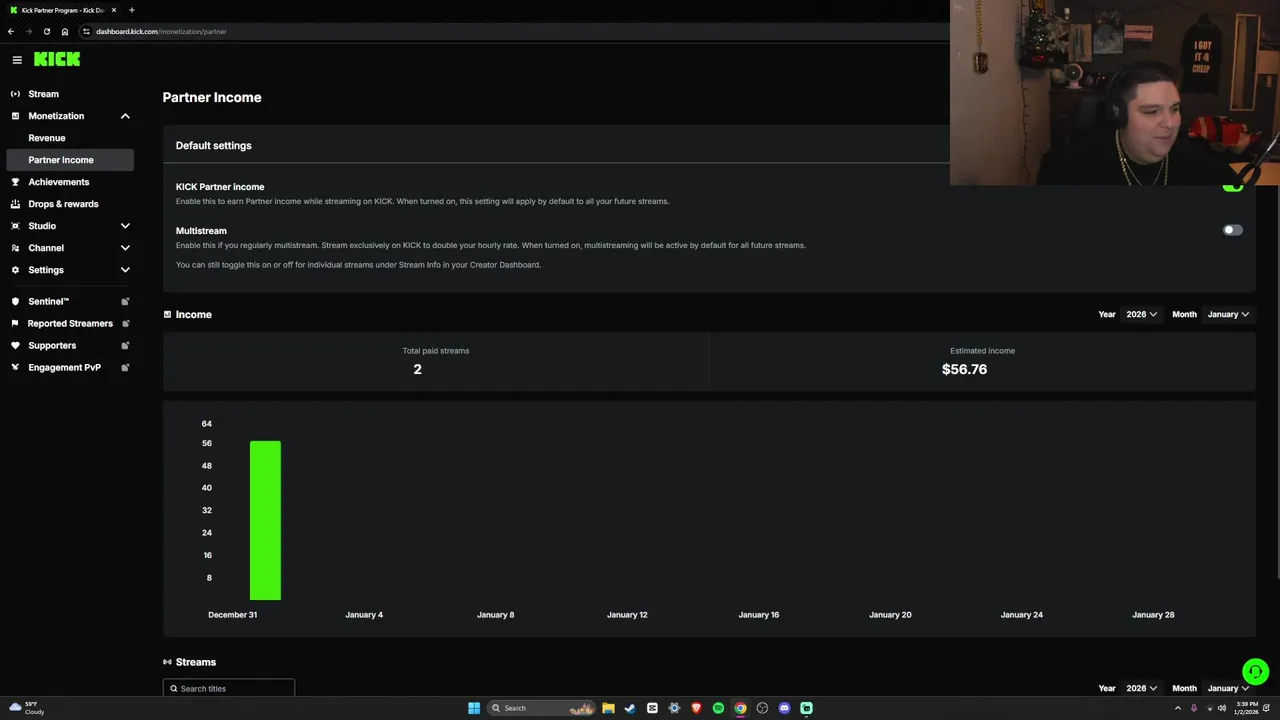The height and width of the screenshot is (720, 1280).
Task: Click the Estimated income $56.76 value
Action: click(x=964, y=369)
